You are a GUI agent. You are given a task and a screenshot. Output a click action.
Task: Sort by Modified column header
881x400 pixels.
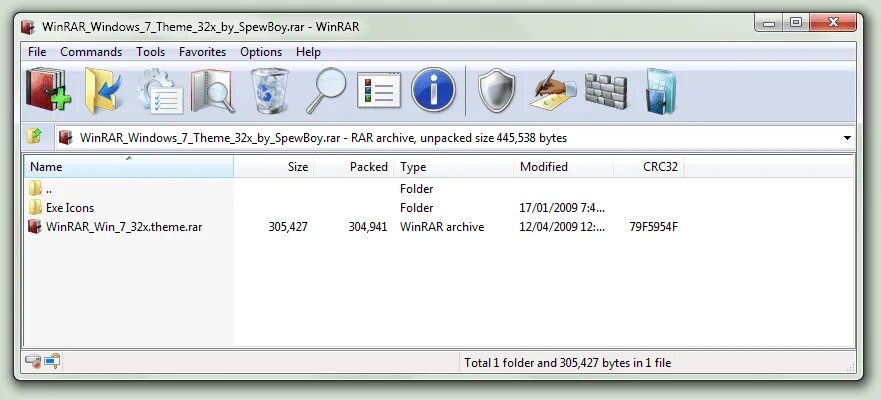[563, 166]
